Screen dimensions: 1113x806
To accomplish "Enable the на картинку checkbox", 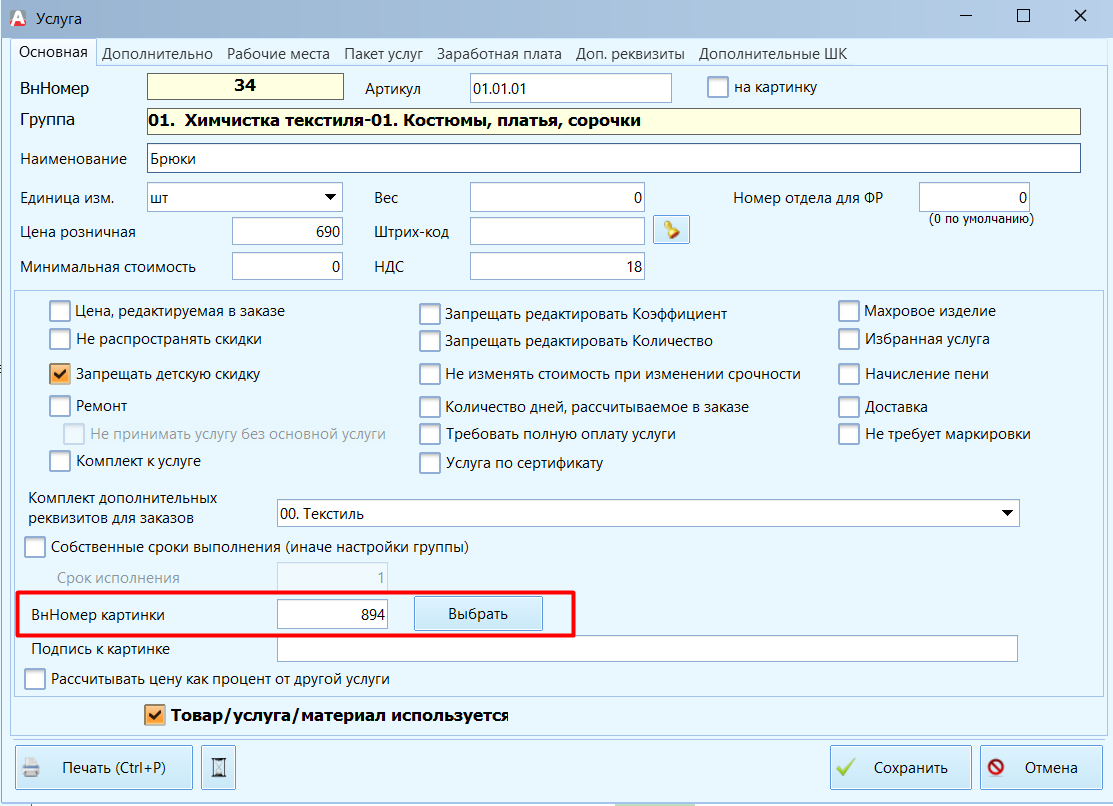I will [718, 87].
